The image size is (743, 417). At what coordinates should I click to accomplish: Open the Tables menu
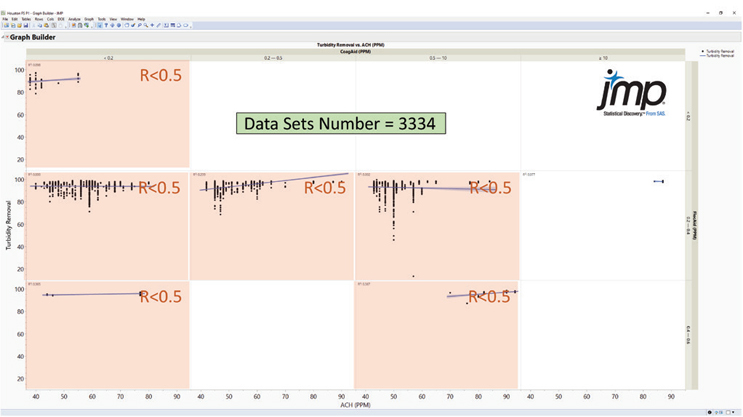(x=25, y=19)
